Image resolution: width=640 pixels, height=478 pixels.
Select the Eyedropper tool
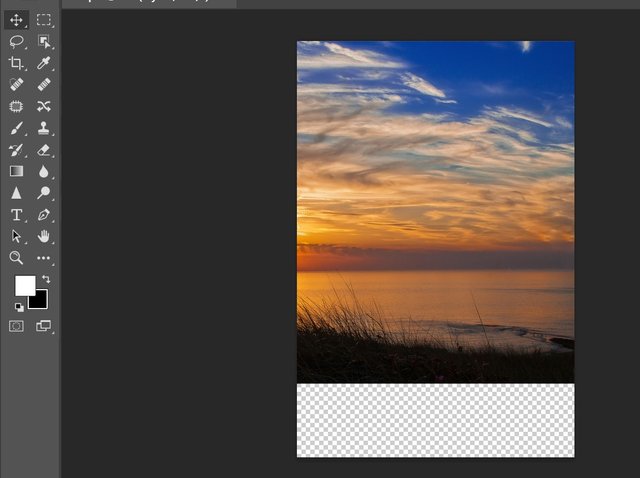pyautogui.click(x=44, y=63)
